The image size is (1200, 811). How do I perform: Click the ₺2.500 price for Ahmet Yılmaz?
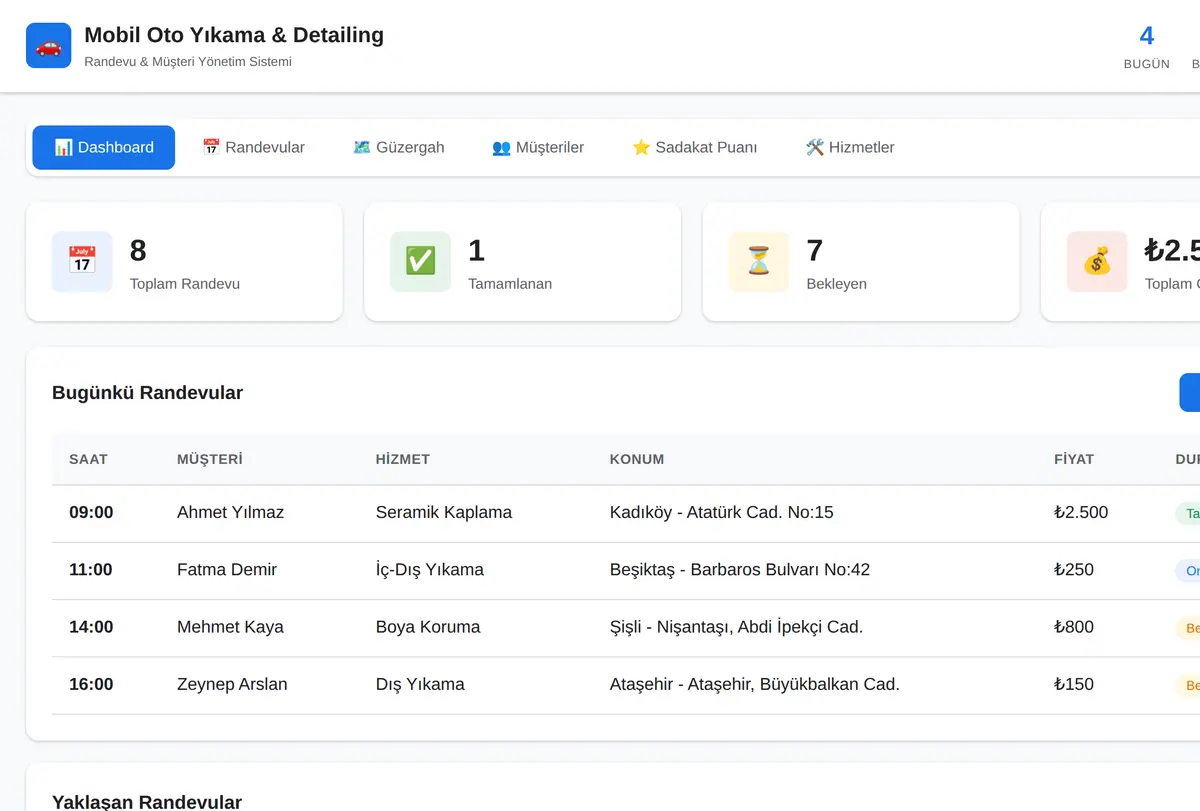[x=1081, y=512]
